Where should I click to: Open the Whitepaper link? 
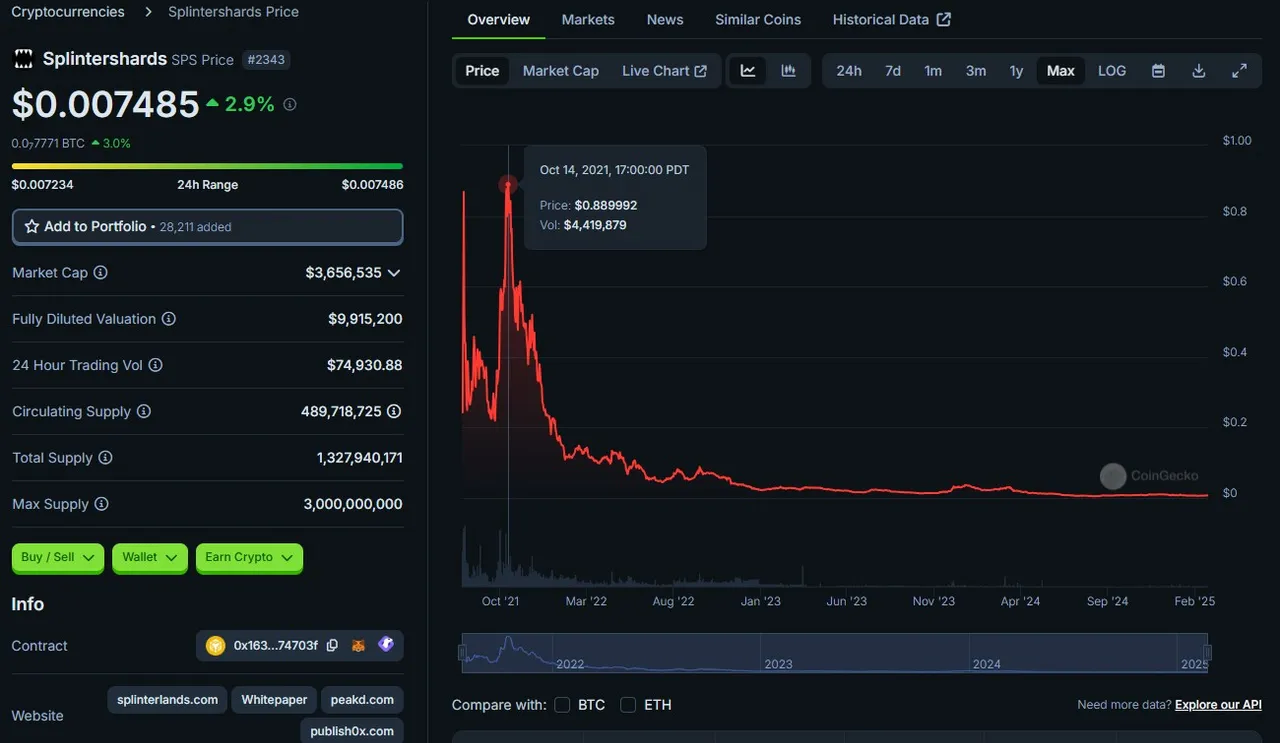pos(274,700)
